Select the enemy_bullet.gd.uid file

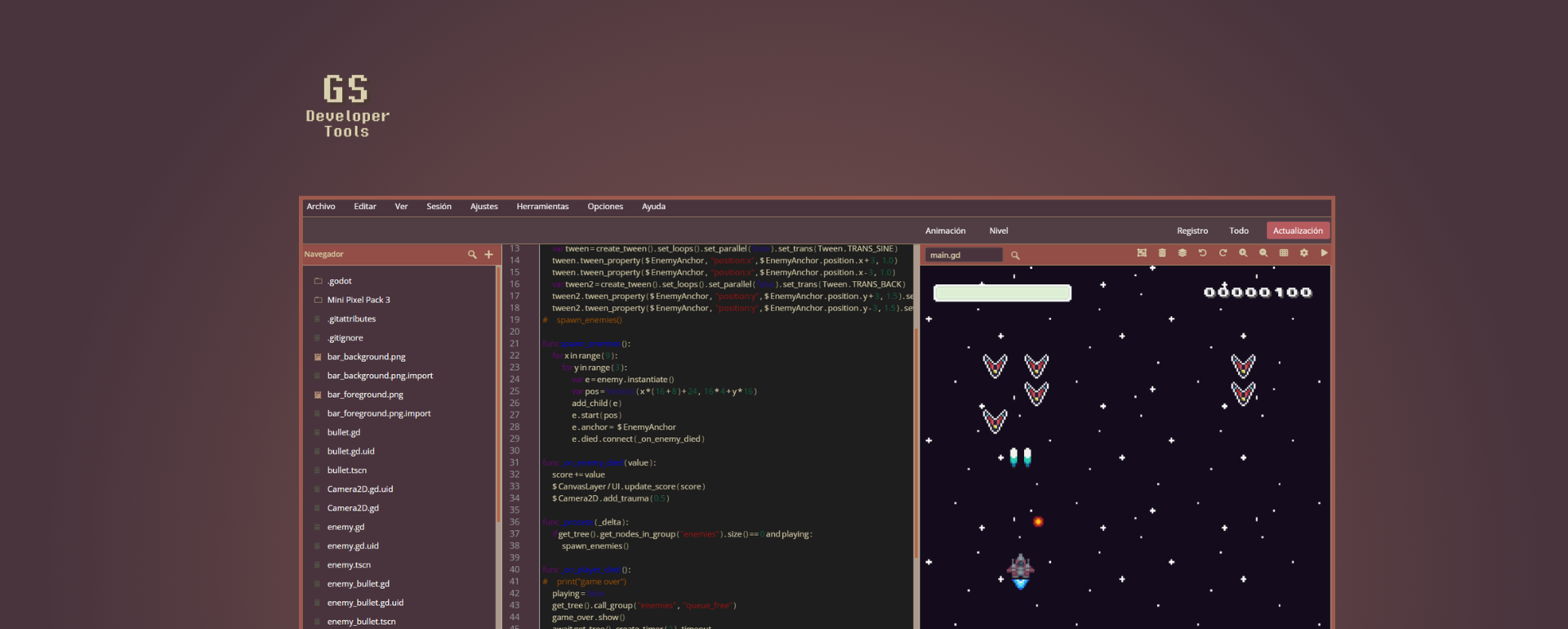[x=365, y=602]
